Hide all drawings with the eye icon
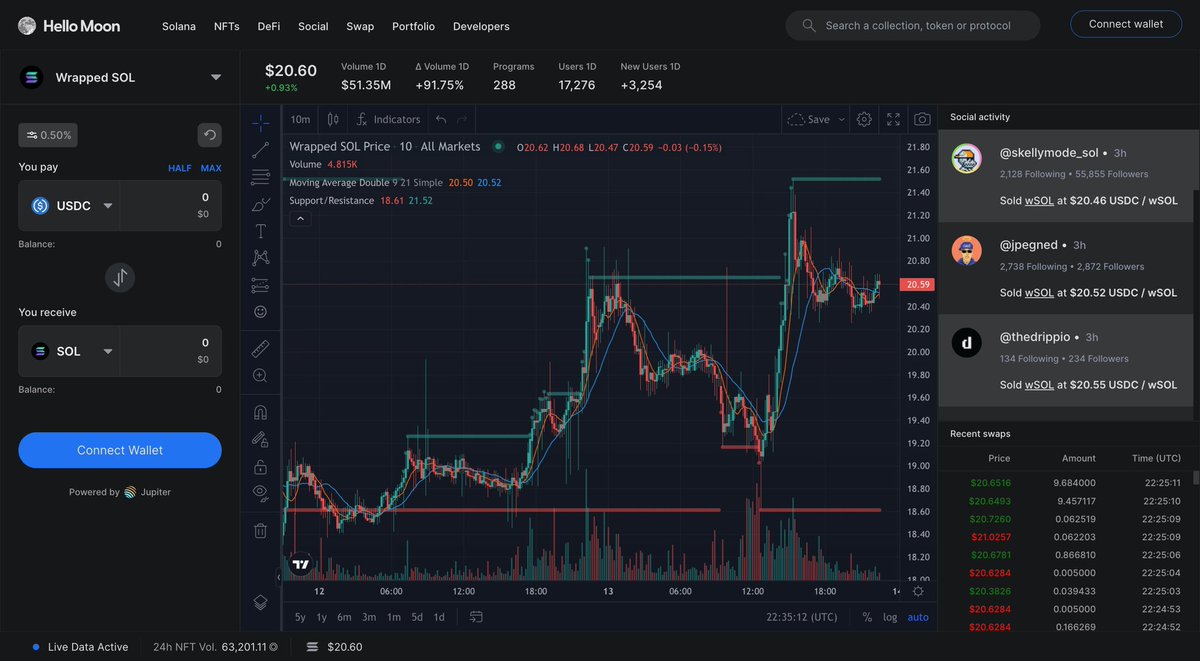Image resolution: width=1200 pixels, height=661 pixels. click(x=260, y=492)
